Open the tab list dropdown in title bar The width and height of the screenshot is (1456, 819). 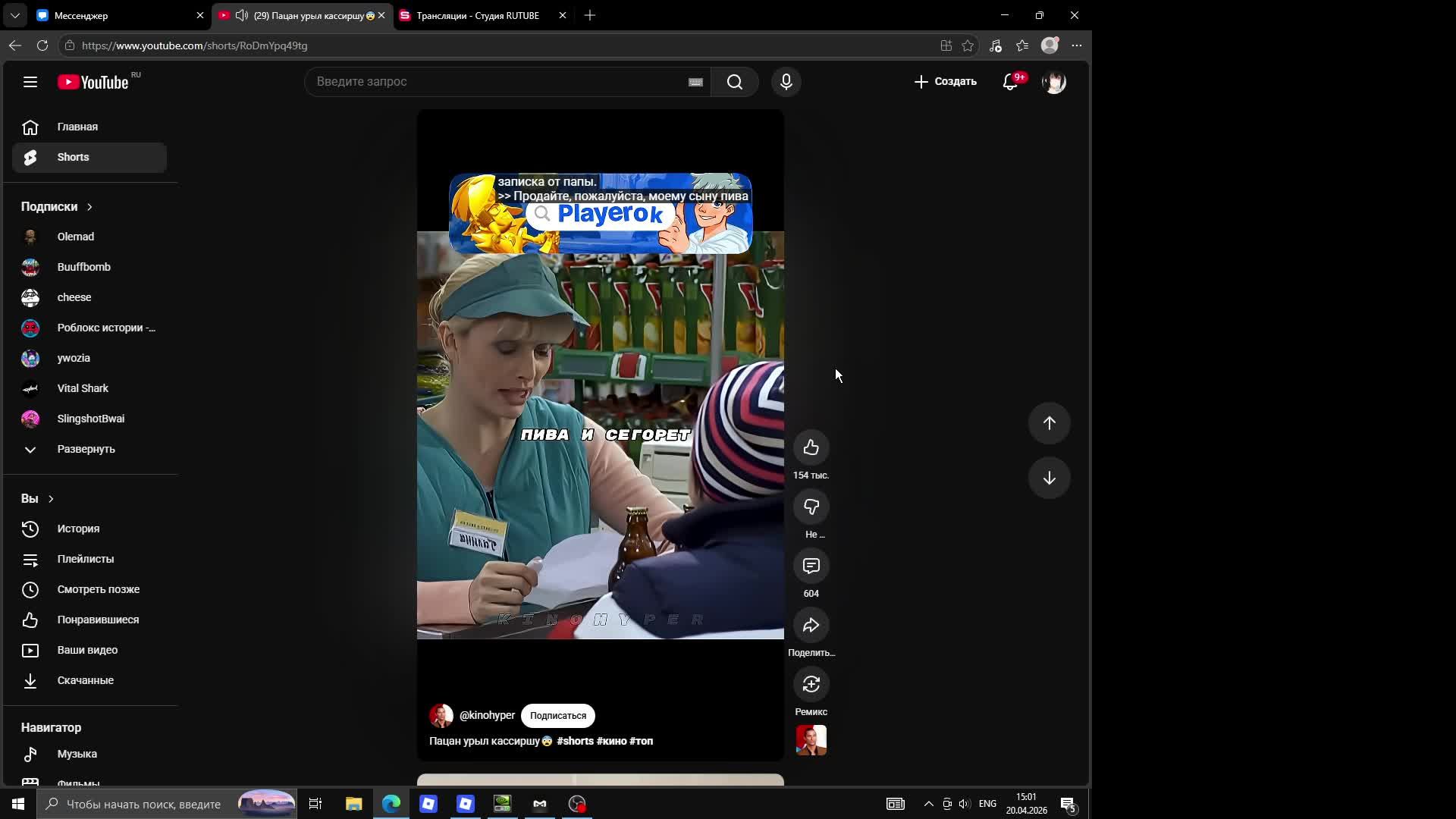click(14, 15)
